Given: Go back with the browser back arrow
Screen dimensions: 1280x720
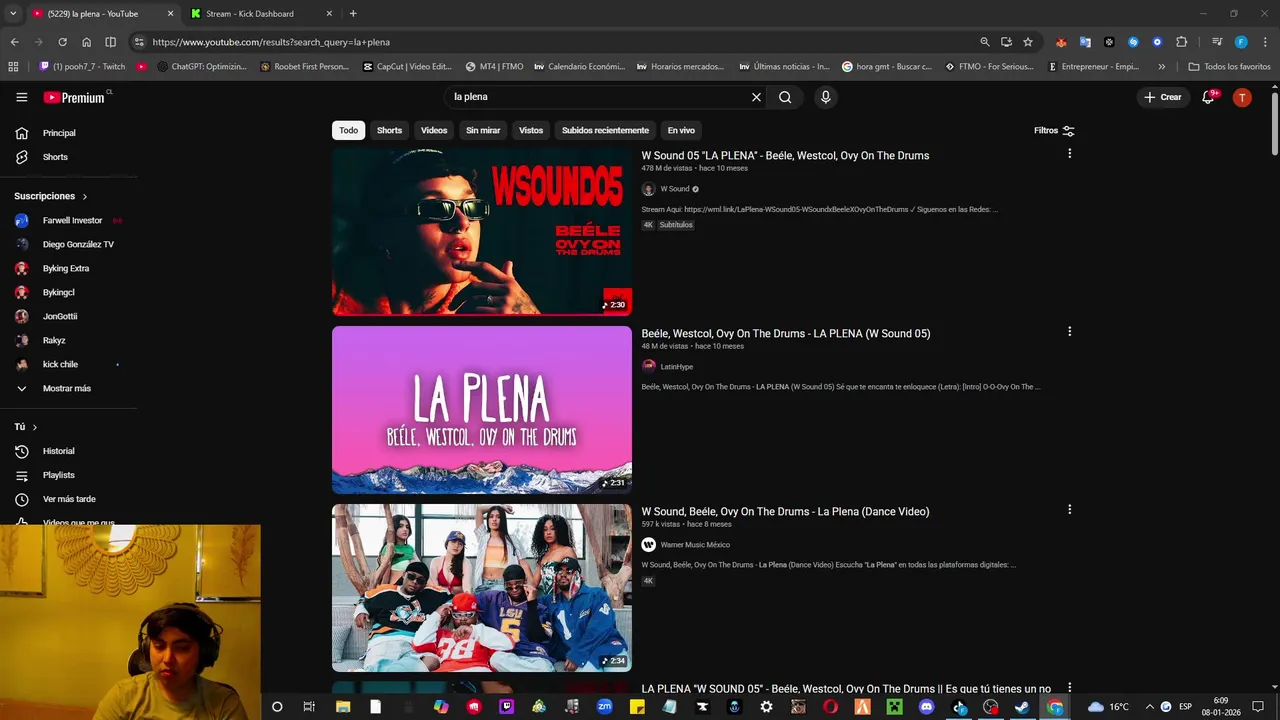Looking at the screenshot, I should (14, 42).
